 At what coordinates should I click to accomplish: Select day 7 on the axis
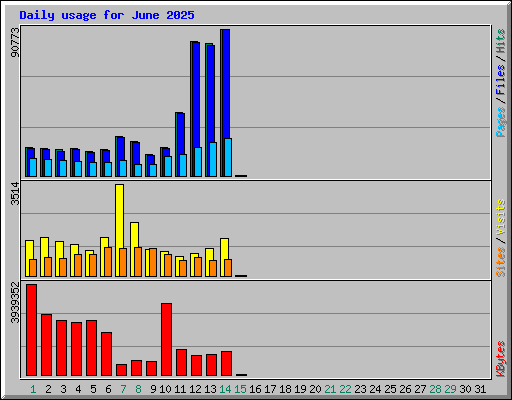[x=123, y=389]
